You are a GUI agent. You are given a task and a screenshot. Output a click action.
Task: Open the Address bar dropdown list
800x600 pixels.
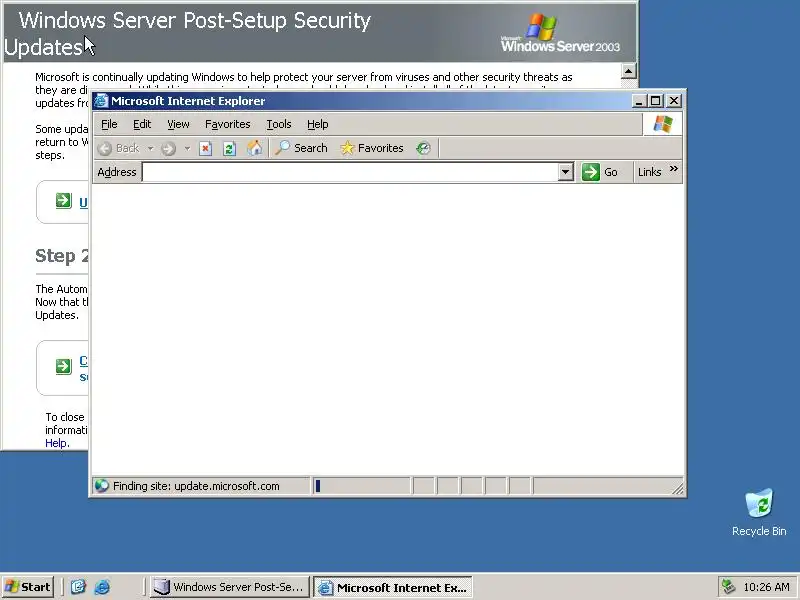[x=565, y=172]
